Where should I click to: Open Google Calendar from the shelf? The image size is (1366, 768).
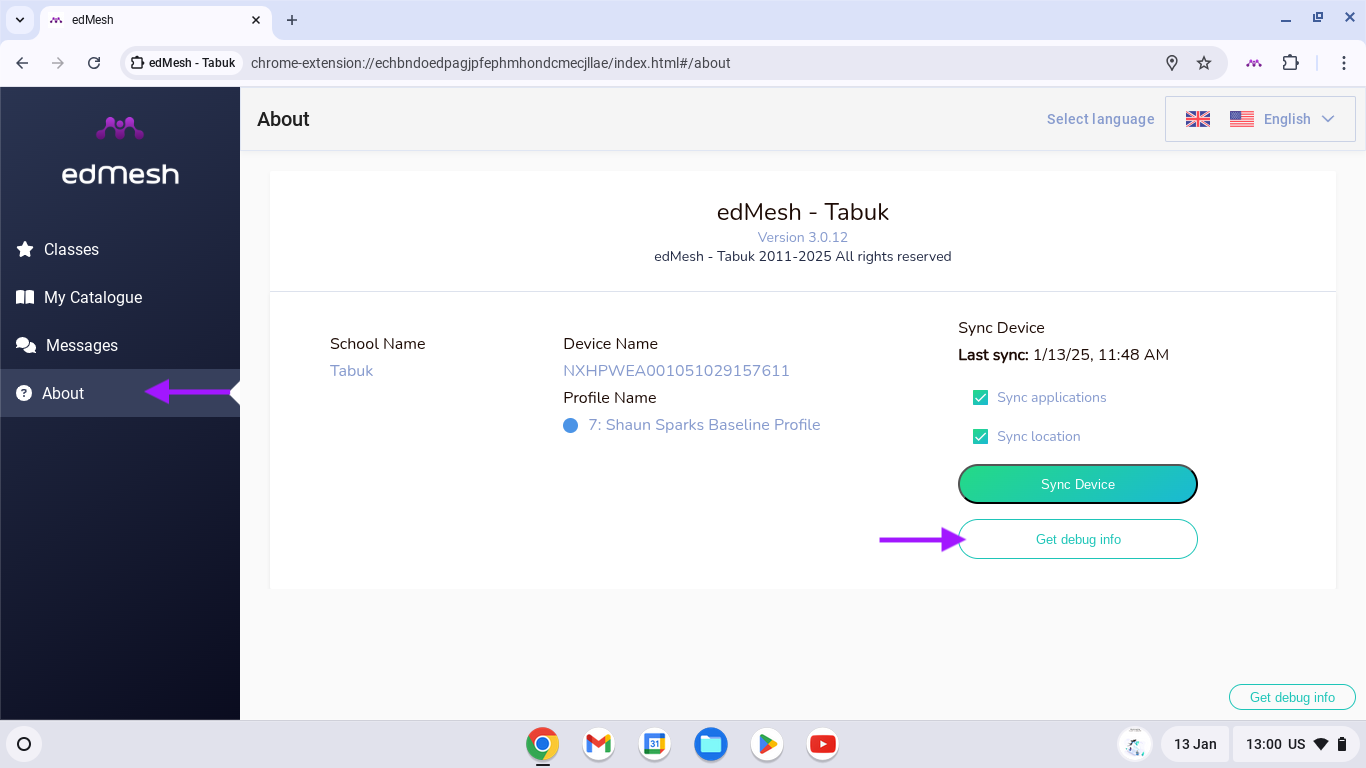point(655,744)
